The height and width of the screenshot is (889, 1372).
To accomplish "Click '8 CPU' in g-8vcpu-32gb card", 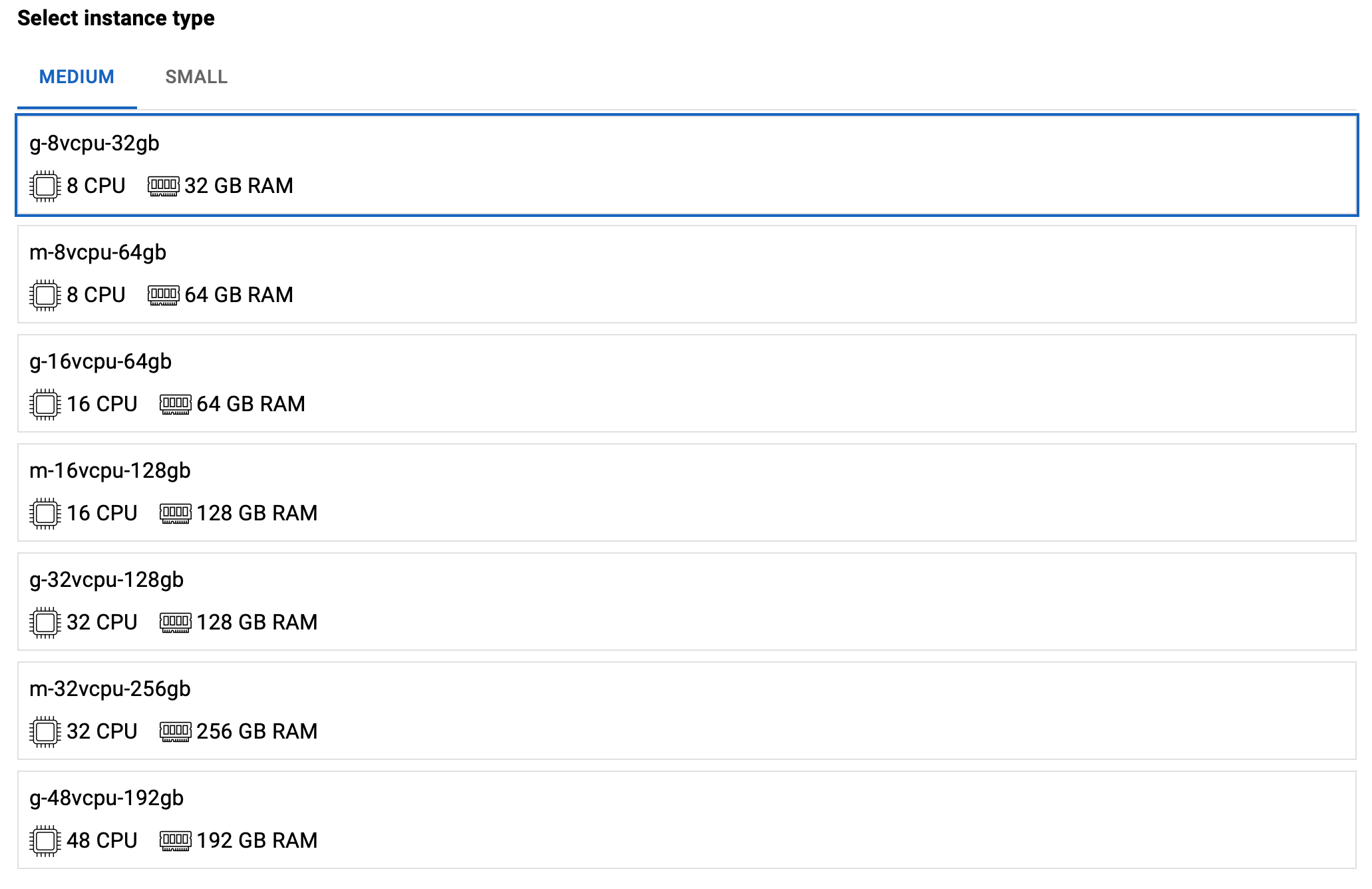I will pos(96,186).
